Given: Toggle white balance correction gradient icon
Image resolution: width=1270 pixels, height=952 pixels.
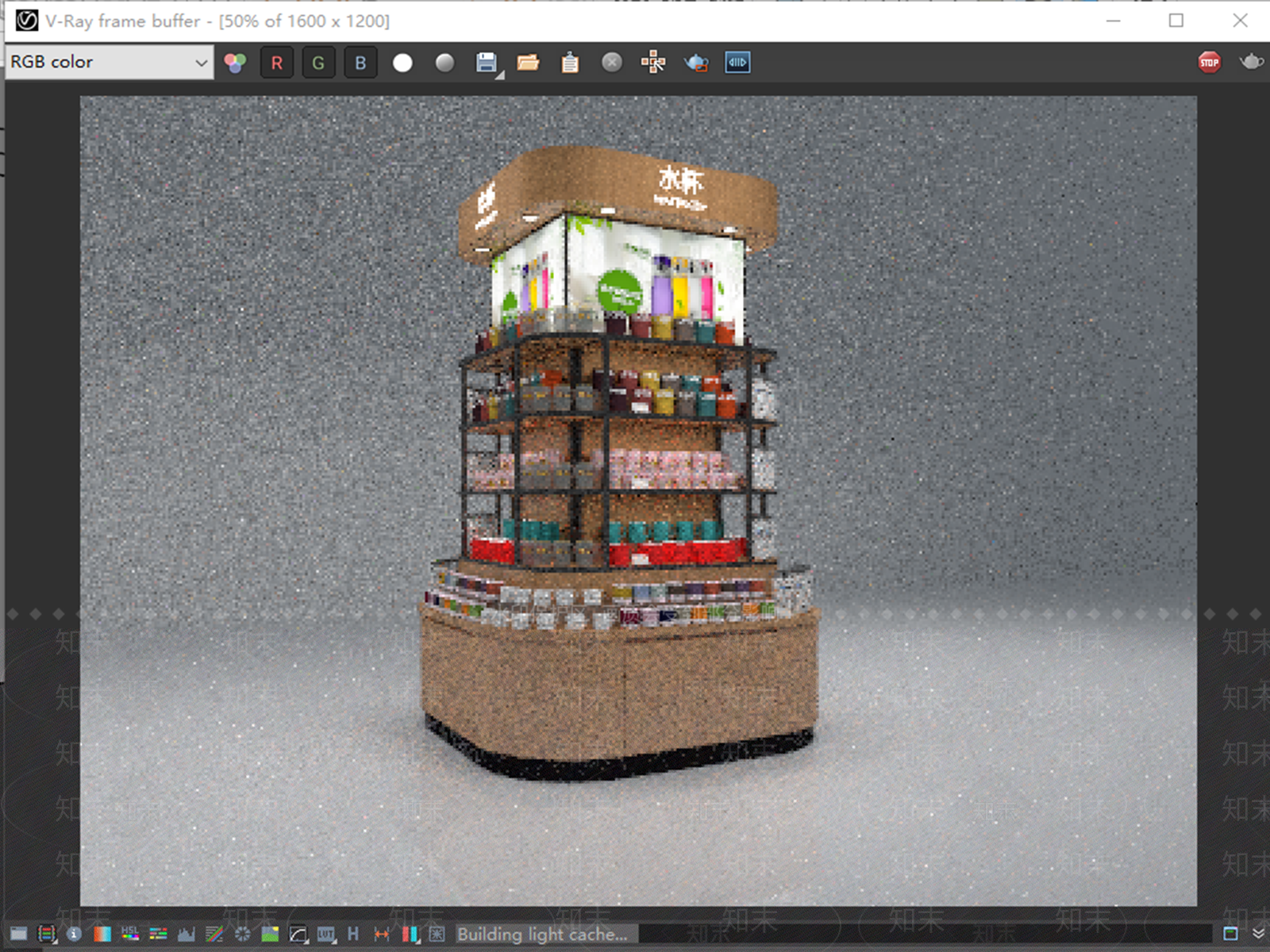Looking at the screenshot, I should [x=102, y=934].
